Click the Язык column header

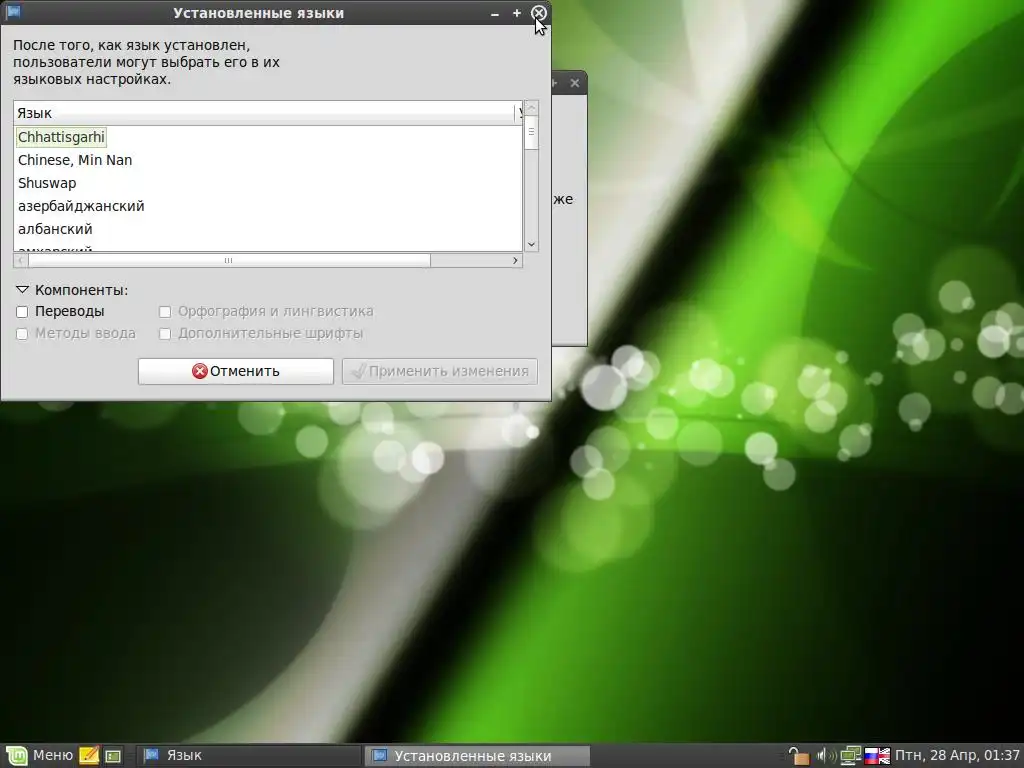264,113
